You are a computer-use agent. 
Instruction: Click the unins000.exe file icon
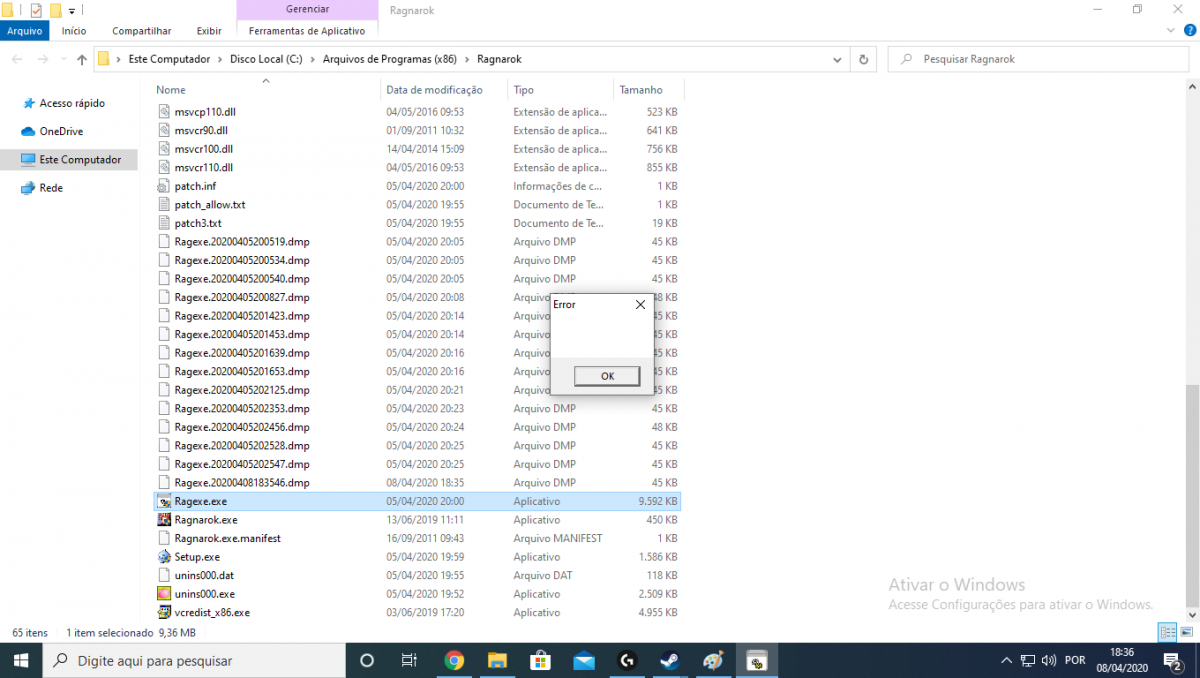165,594
